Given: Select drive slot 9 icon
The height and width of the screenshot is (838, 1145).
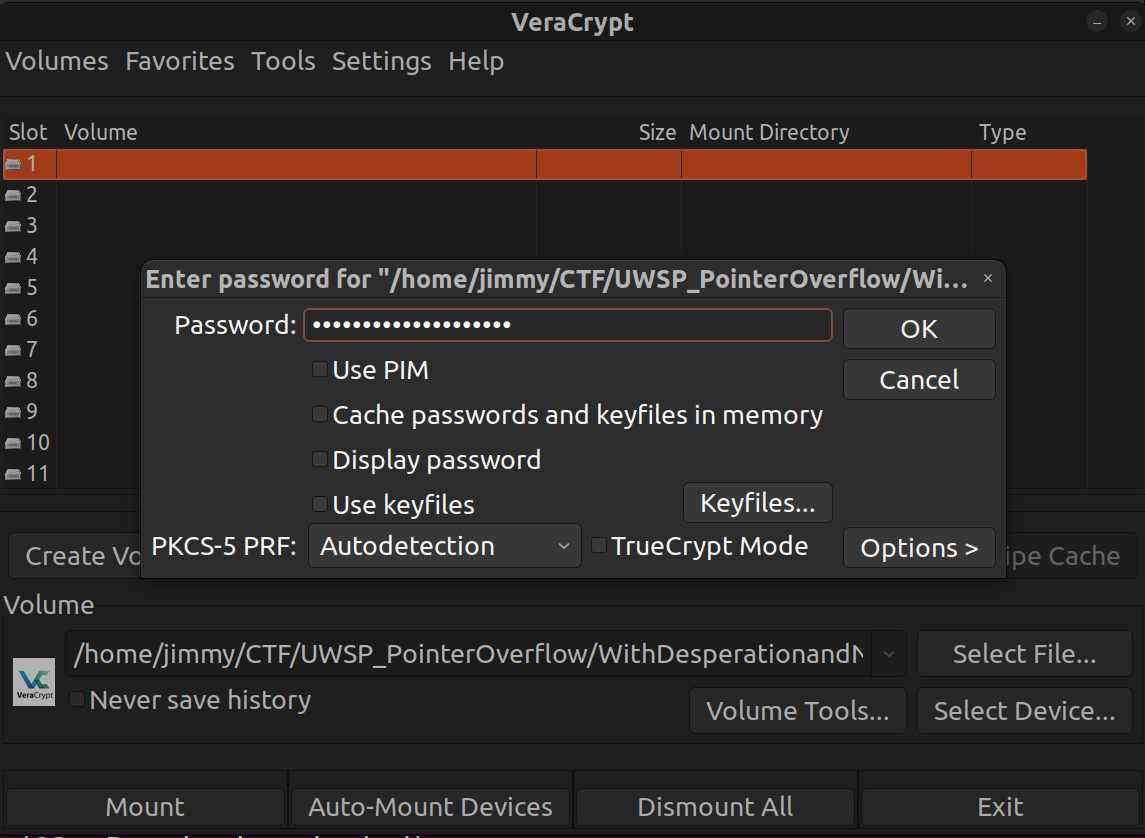Looking at the screenshot, I should tap(13, 412).
